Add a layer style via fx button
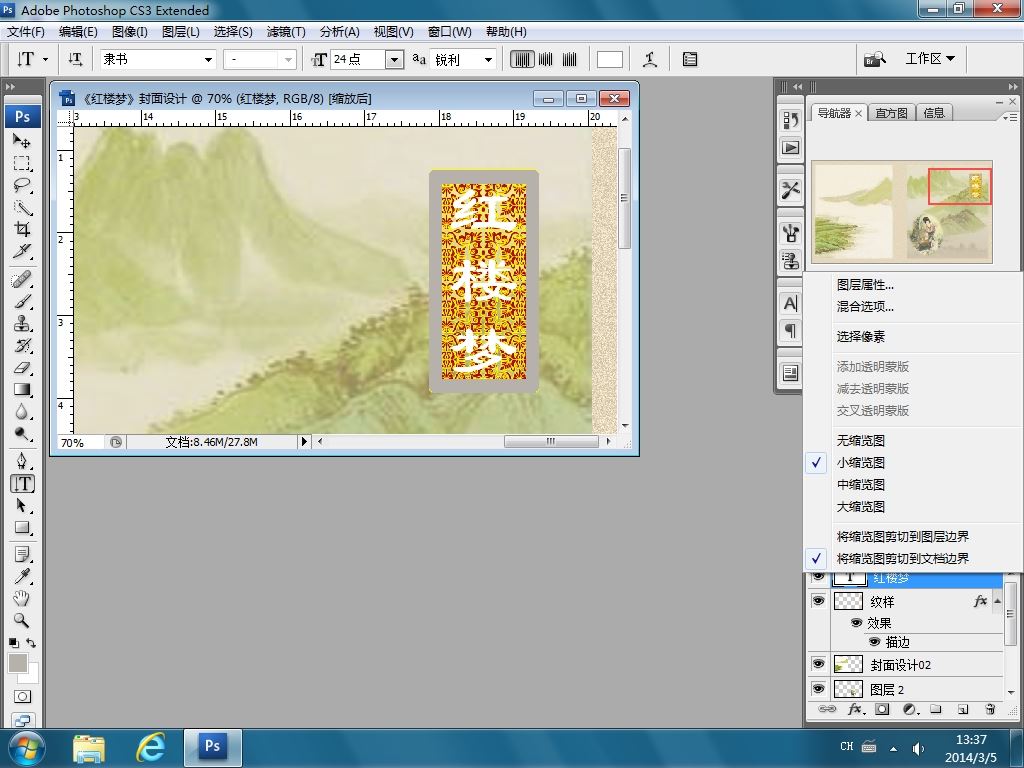This screenshot has height=768, width=1024. [856, 709]
